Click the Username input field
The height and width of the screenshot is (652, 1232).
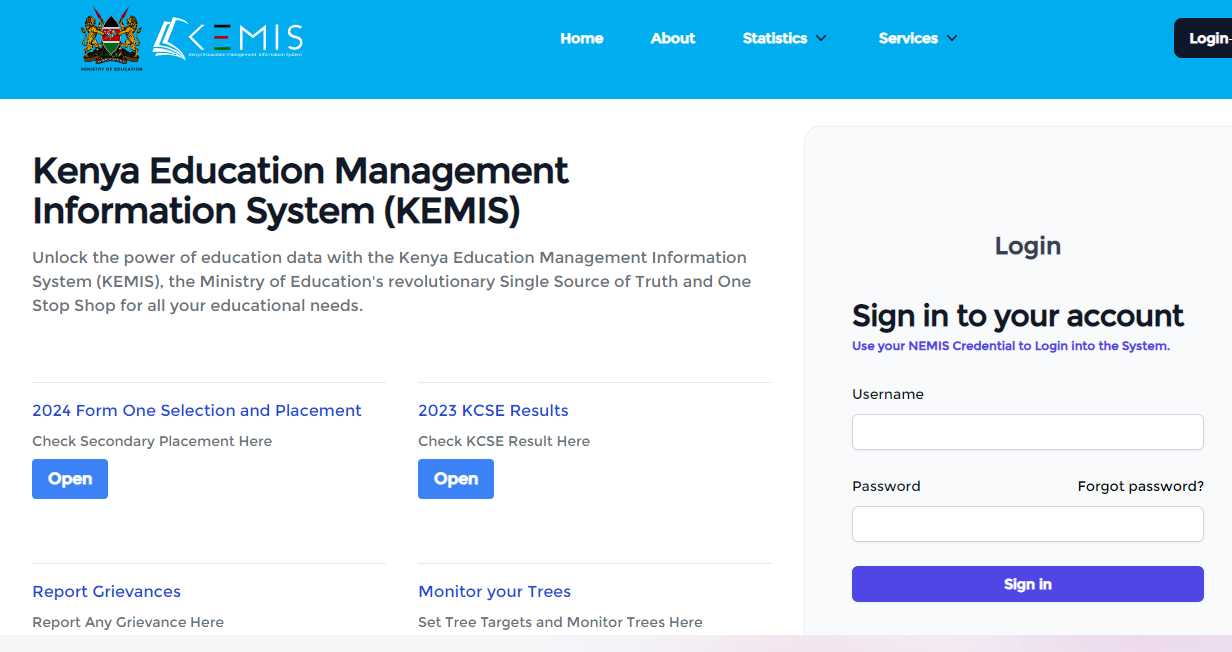point(1027,431)
